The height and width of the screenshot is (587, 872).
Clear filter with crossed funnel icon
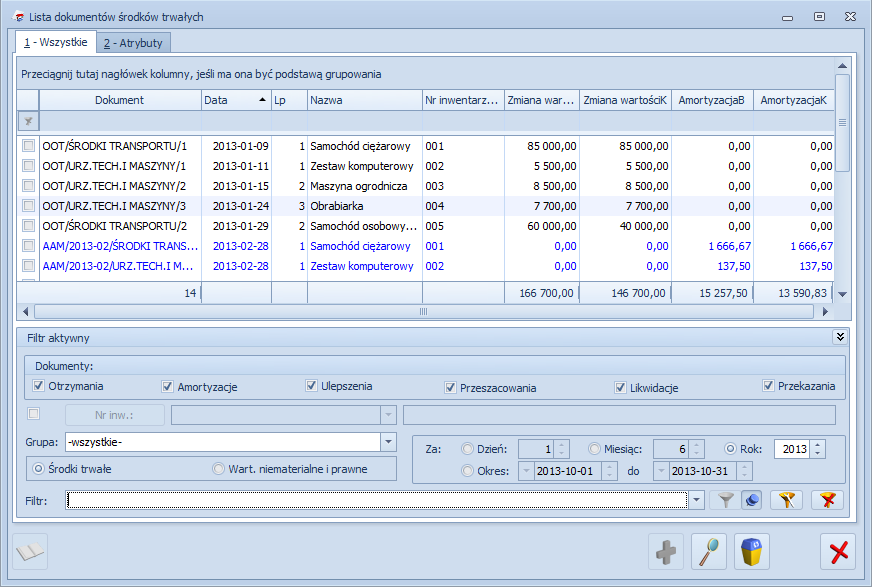point(828,500)
